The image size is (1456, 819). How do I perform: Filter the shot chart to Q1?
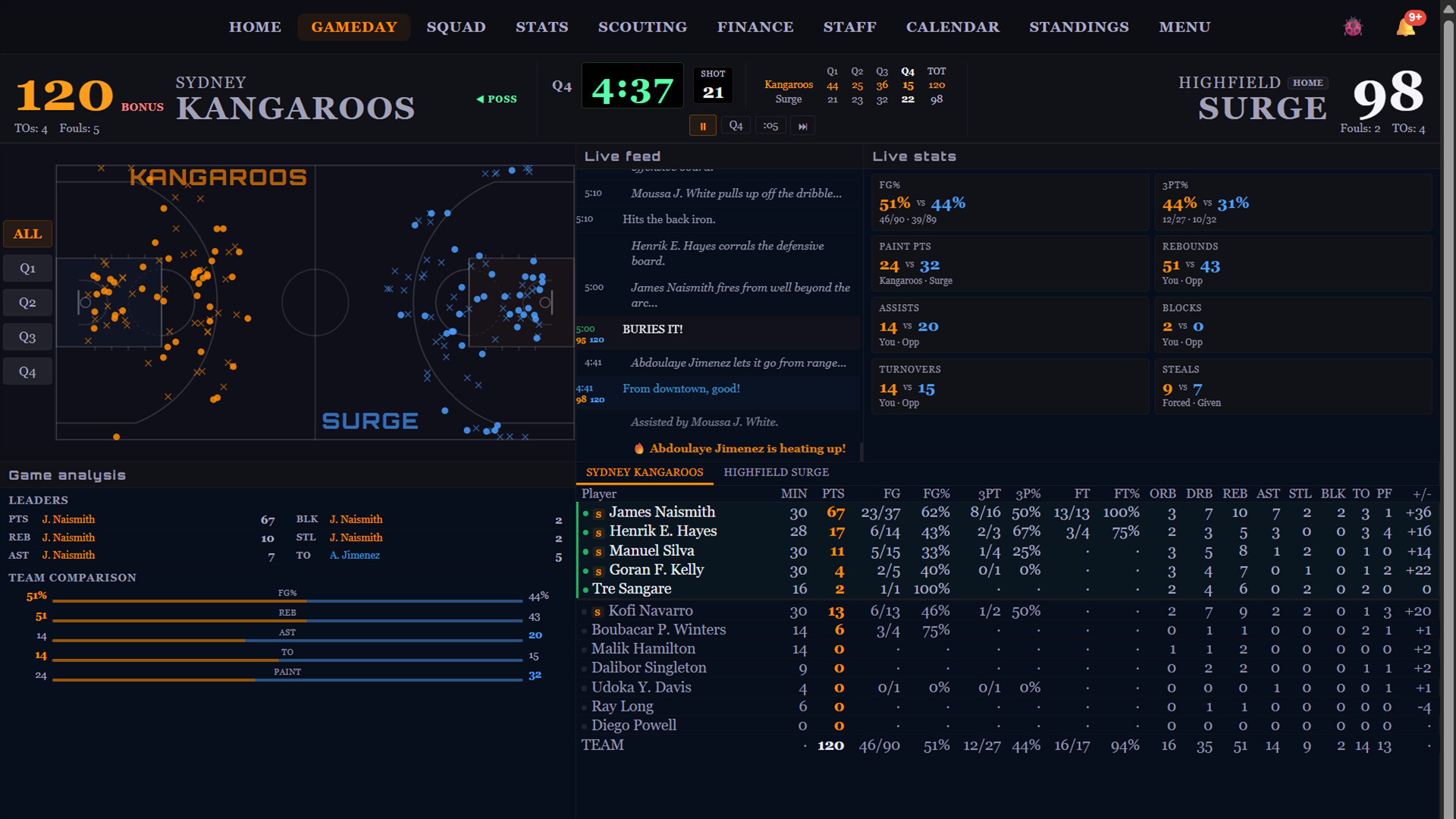click(27, 268)
